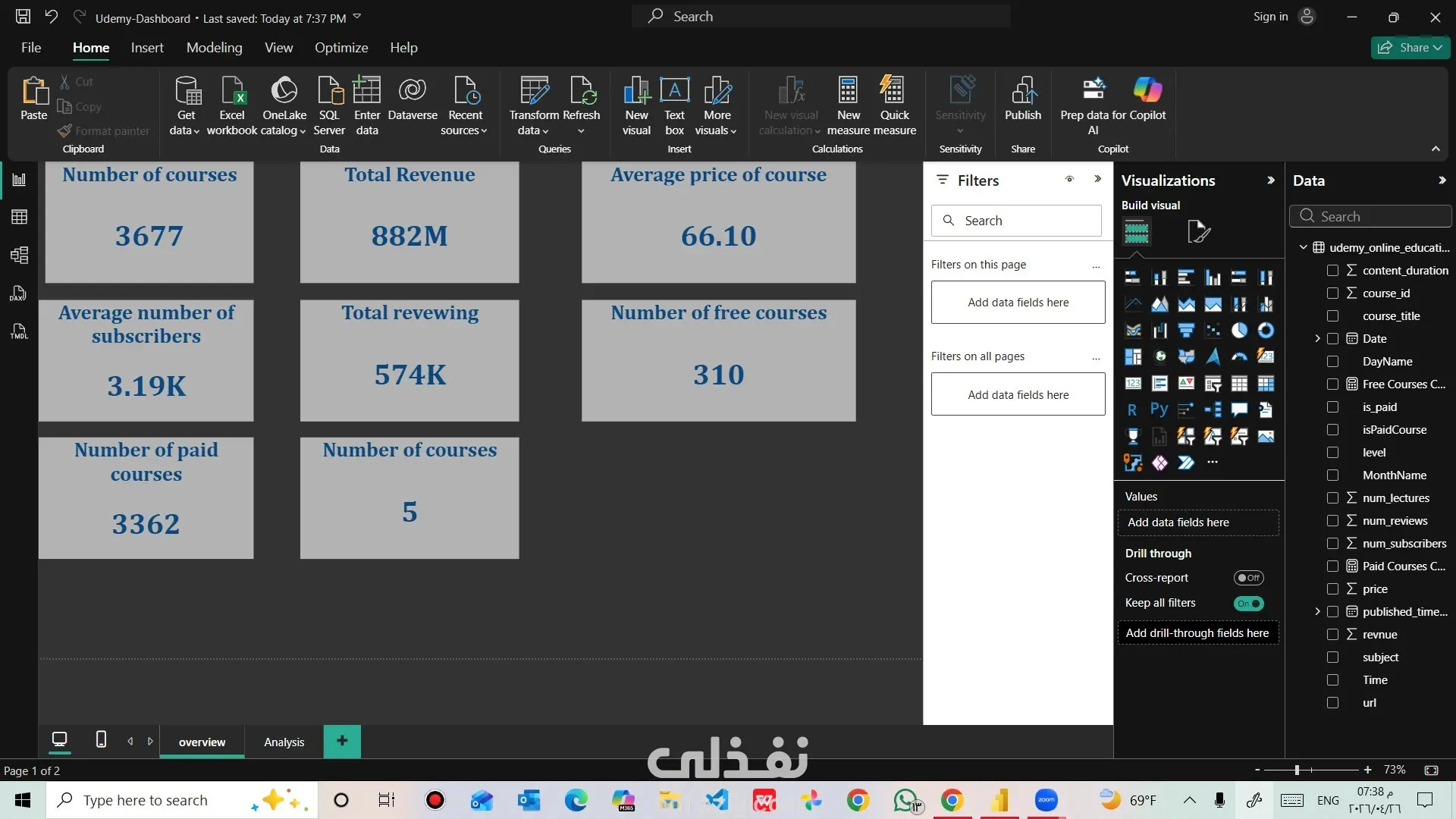
Task: Click the Fit to page button
Action: click(1431, 770)
